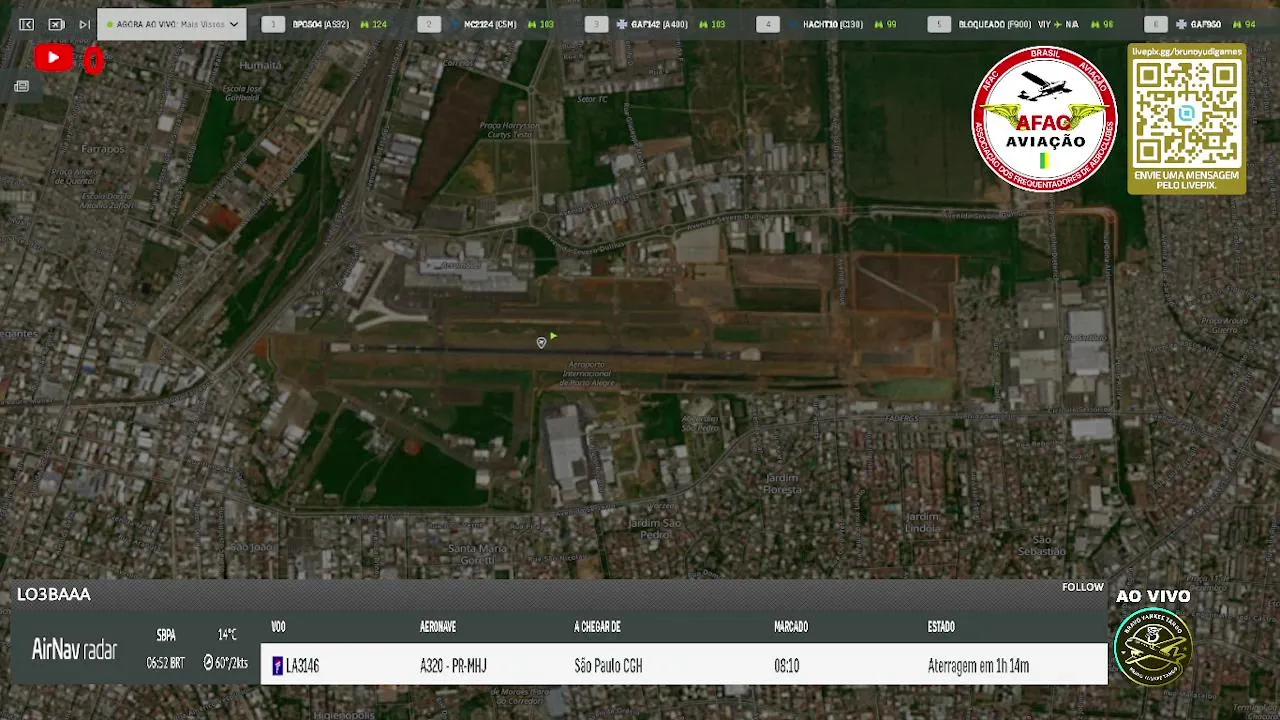Select rank 6 flight GAF950
This screenshot has width=1280, height=720.
click(x=1205, y=24)
